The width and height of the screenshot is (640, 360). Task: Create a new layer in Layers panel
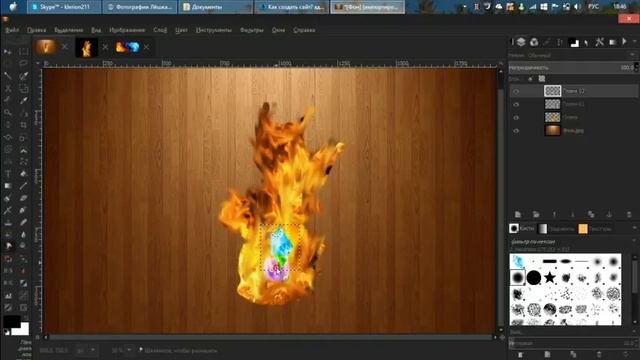pos(518,214)
